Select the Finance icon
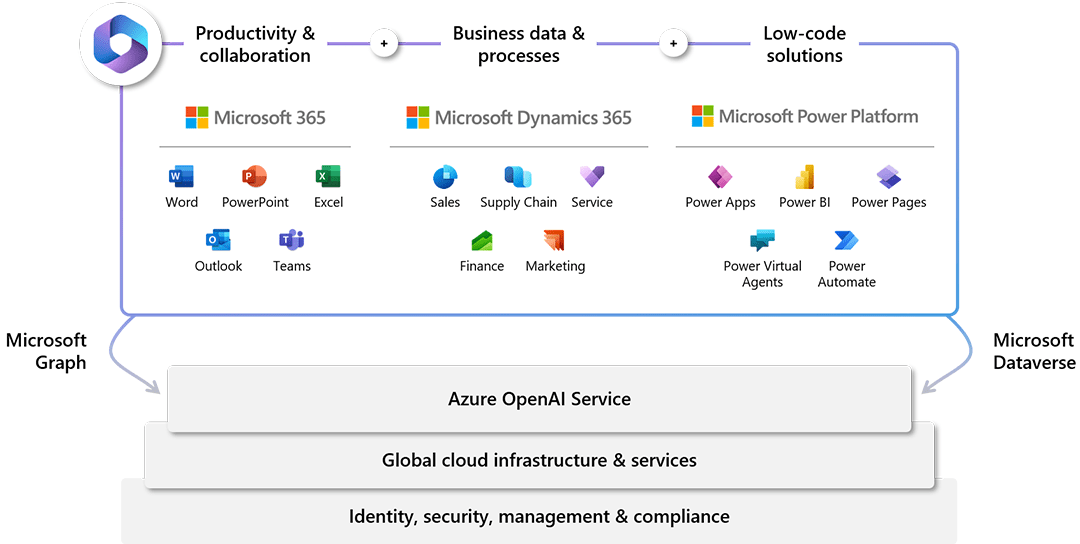 click(x=481, y=240)
